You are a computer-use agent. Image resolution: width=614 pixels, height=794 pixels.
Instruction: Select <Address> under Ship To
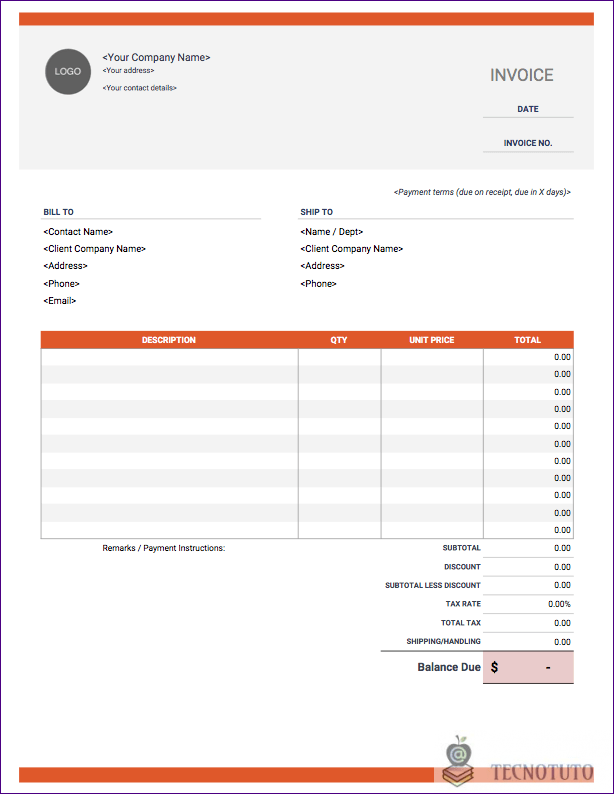pos(322,265)
